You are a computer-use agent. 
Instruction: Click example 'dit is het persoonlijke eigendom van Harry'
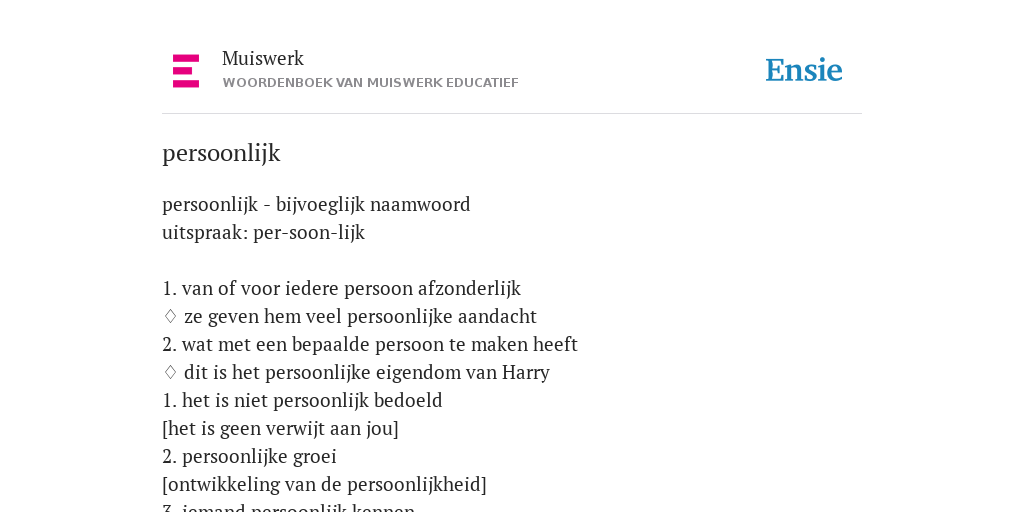pos(367,372)
